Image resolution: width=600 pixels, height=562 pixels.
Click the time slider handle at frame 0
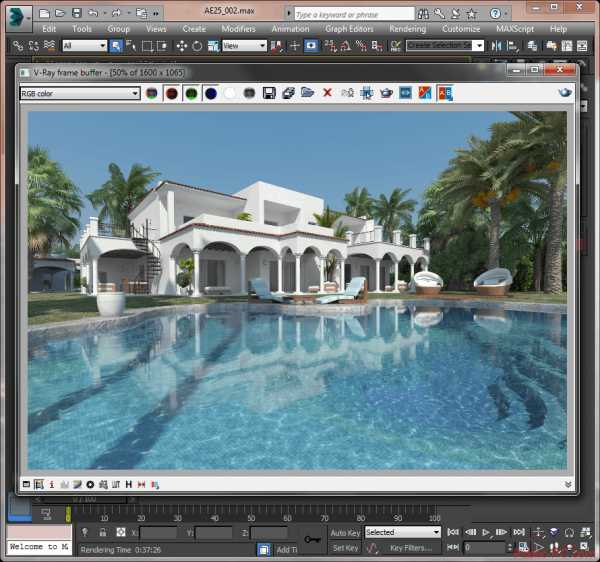pos(68,514)
